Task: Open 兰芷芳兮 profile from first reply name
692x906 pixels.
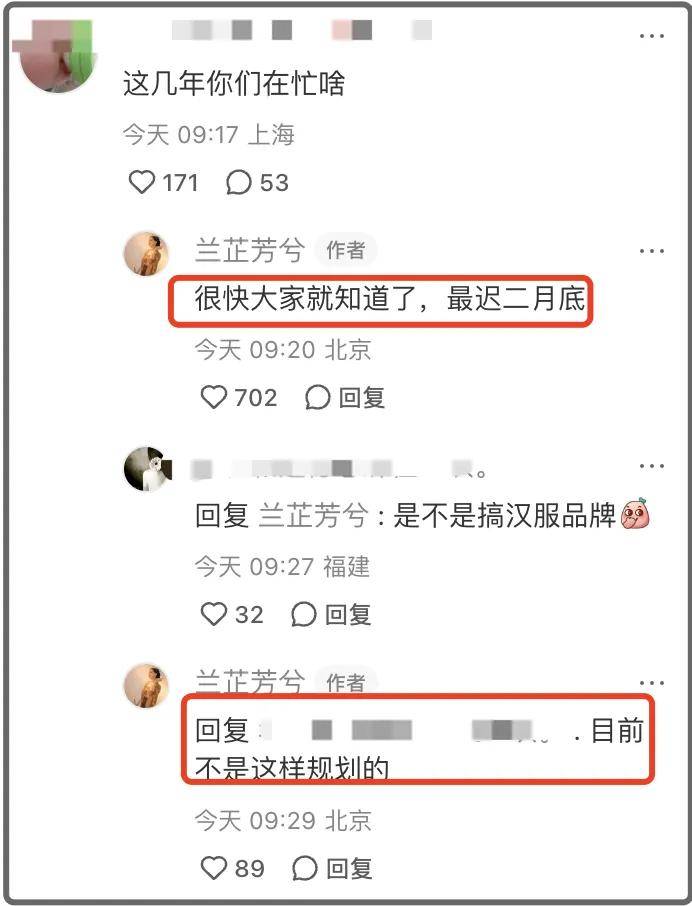Action: point(250,251)
